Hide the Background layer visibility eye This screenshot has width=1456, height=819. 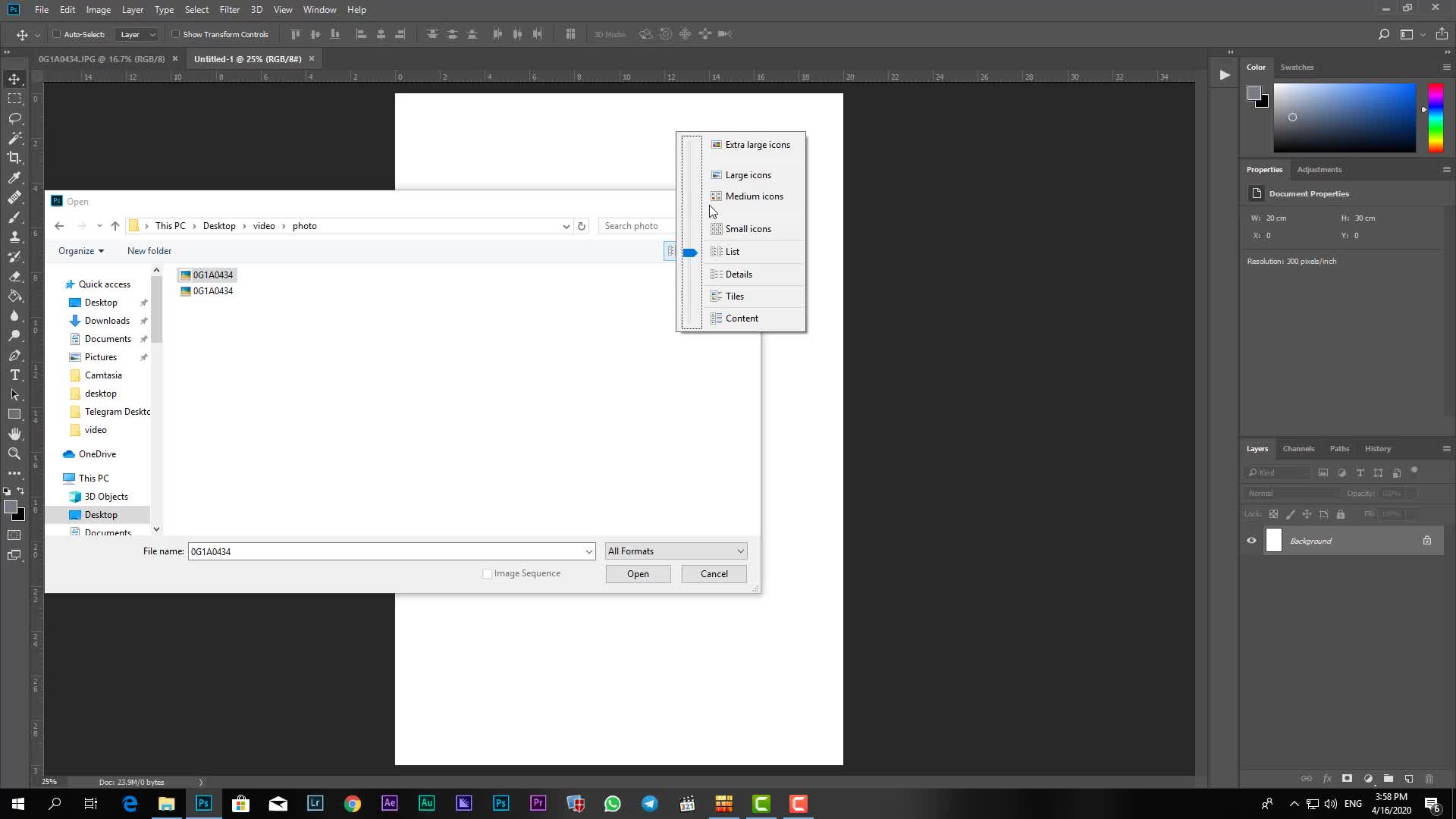pyautogui.click(x=1251, y=541)
